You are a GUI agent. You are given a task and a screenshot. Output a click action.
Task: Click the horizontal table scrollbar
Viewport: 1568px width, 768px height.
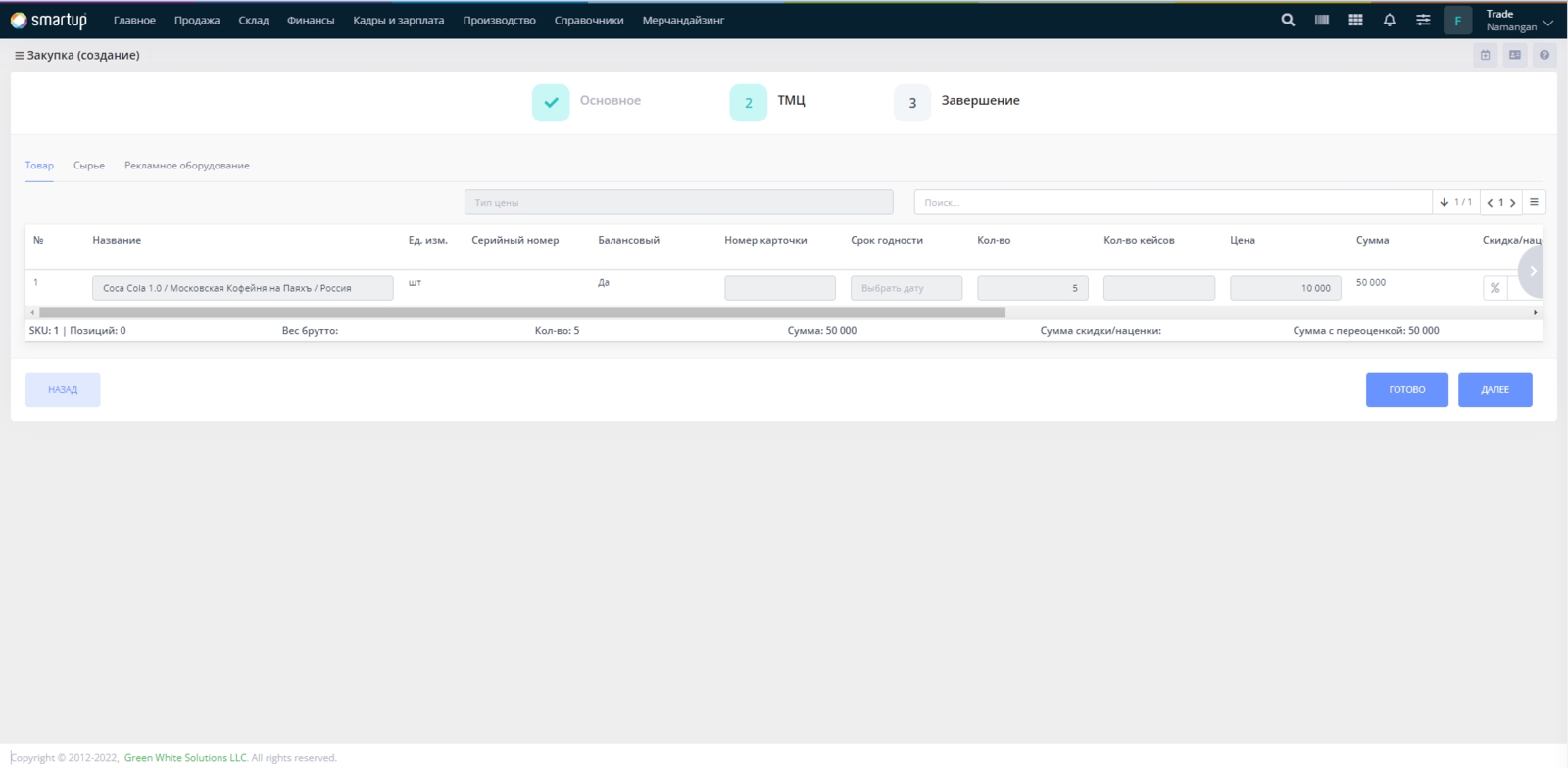tap(521, 312)
